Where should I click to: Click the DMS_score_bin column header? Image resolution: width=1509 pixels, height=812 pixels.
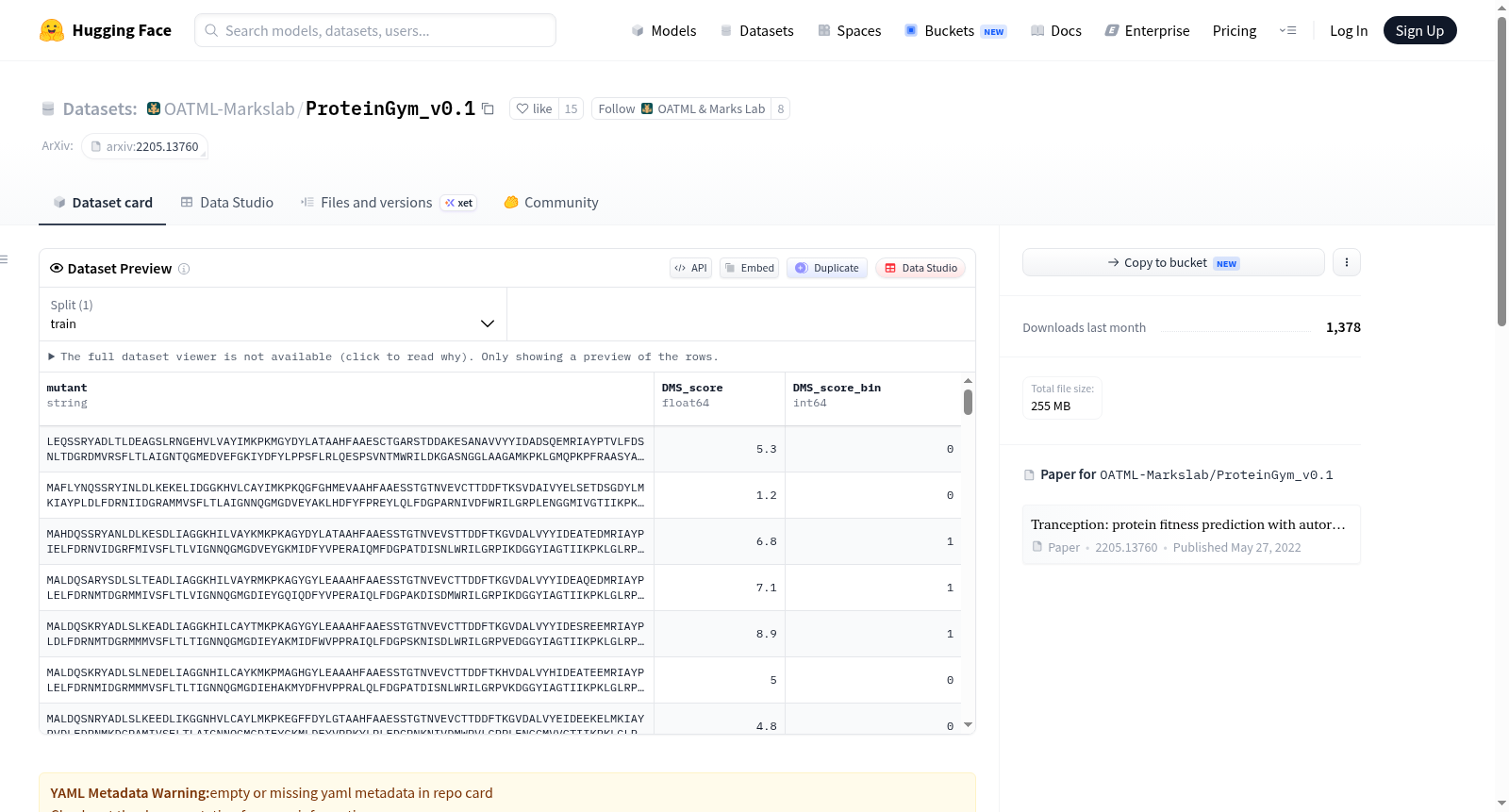[873, 399]
